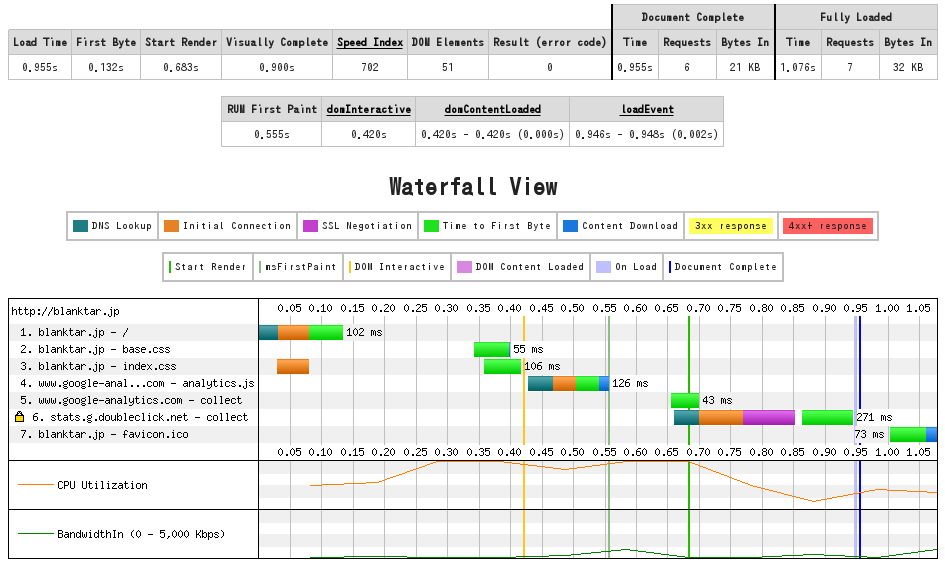Click the blue Content Download legend swatch
Viewport: 945px width, 562px height.
[x=569, y=226]
